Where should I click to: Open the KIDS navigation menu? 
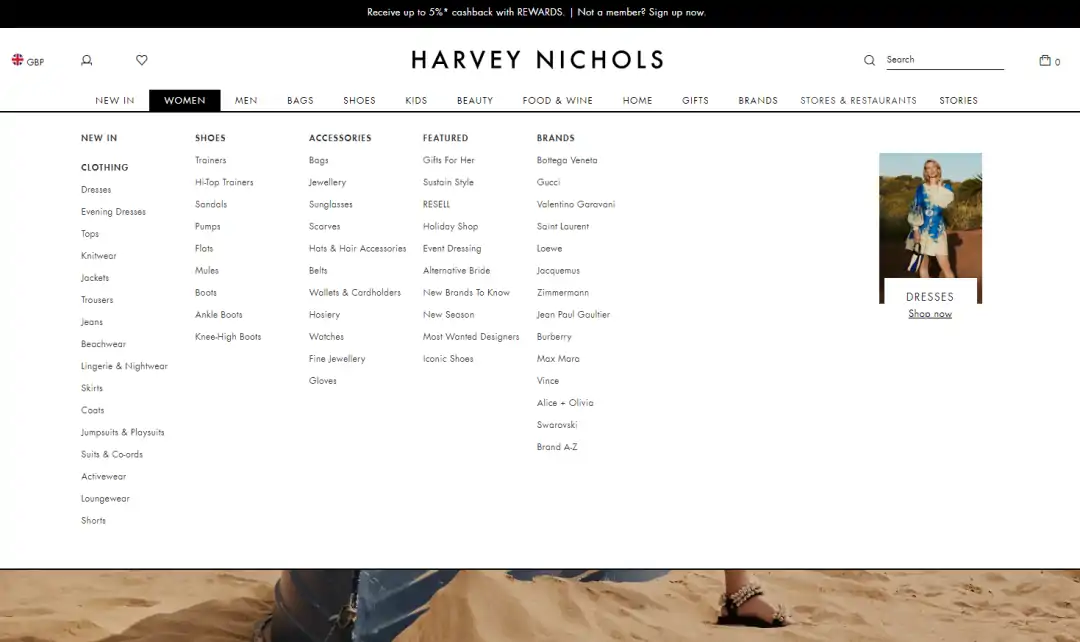(416, 101)
